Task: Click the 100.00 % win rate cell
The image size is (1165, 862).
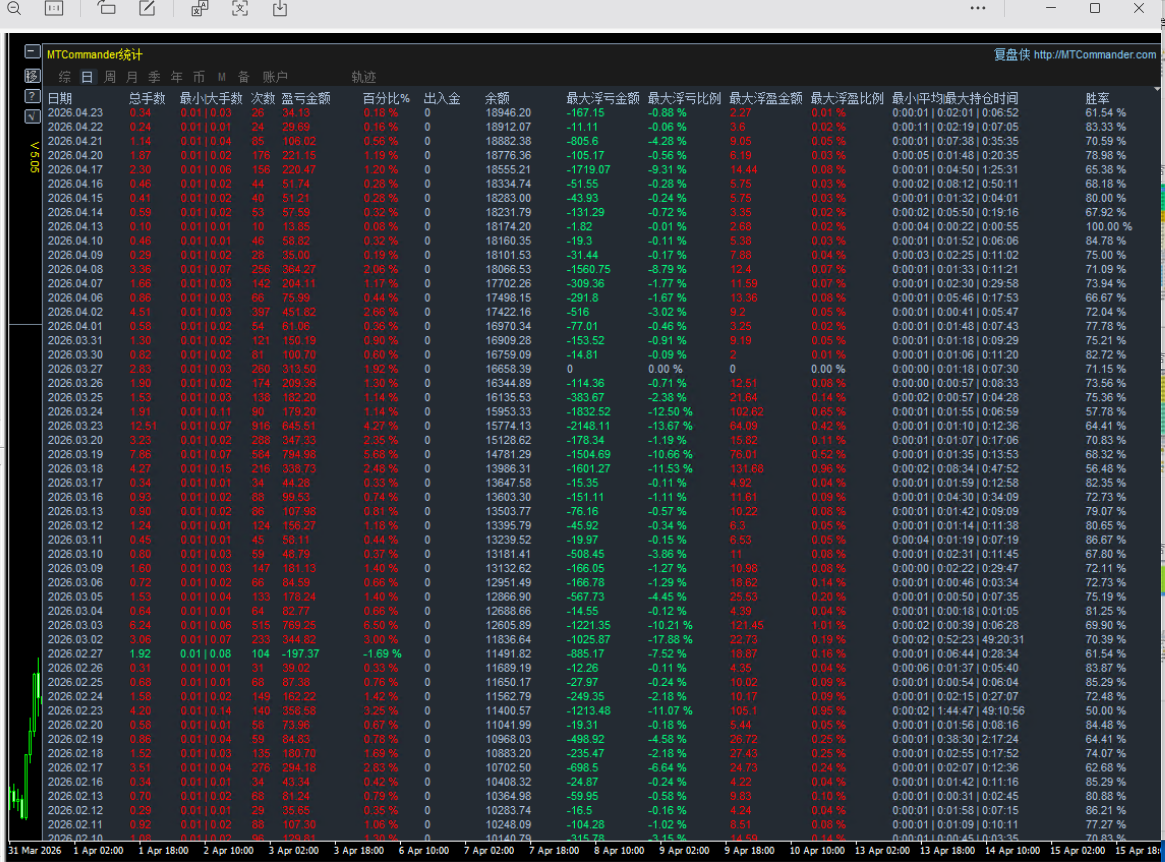Action: point(1109,227)
